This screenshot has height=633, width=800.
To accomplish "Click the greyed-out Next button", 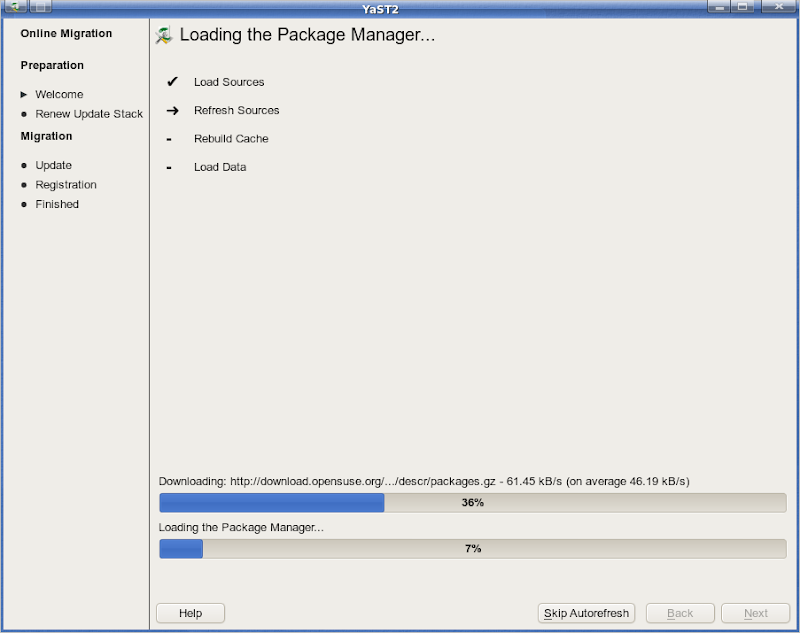I will [756, 613].
